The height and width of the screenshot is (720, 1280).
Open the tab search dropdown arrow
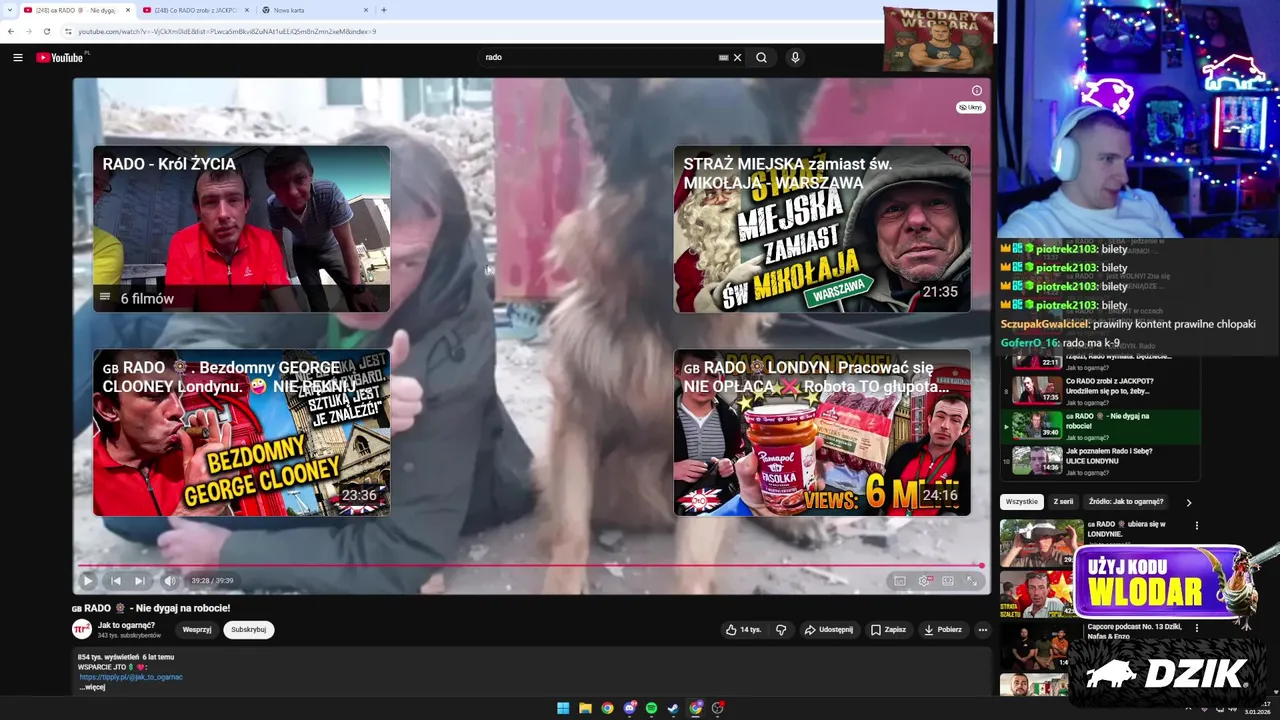(9, 10)
